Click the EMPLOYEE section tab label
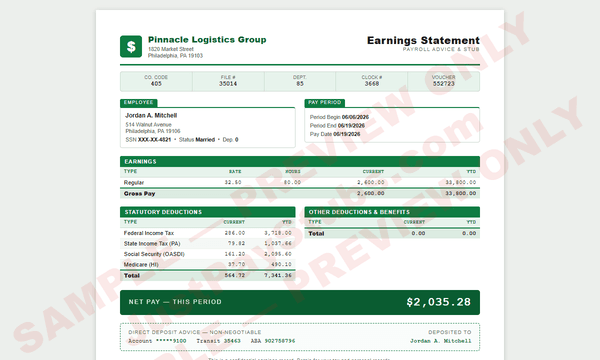This screenshot has width=600, height=360. point(139,103)
